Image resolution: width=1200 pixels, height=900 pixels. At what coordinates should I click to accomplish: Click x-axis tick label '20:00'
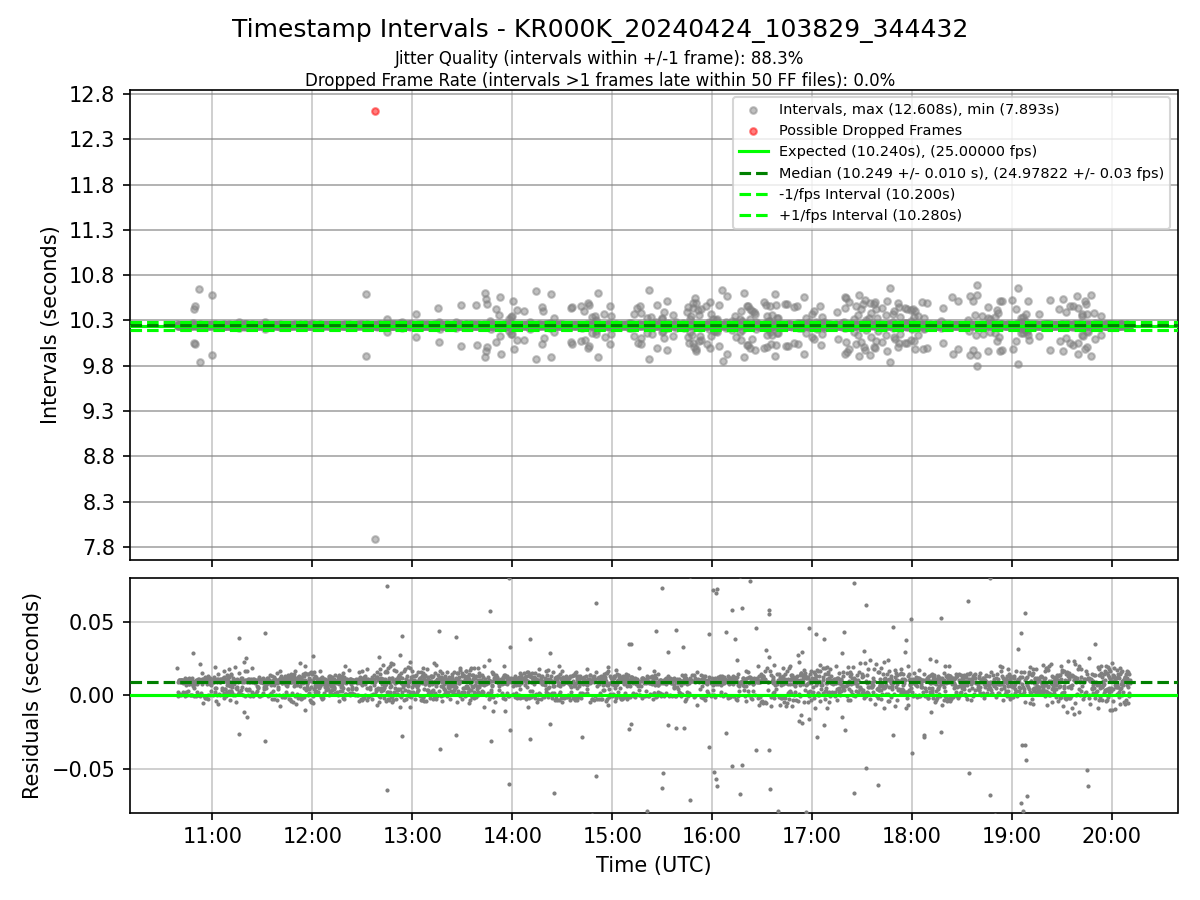coord(1112,834)
